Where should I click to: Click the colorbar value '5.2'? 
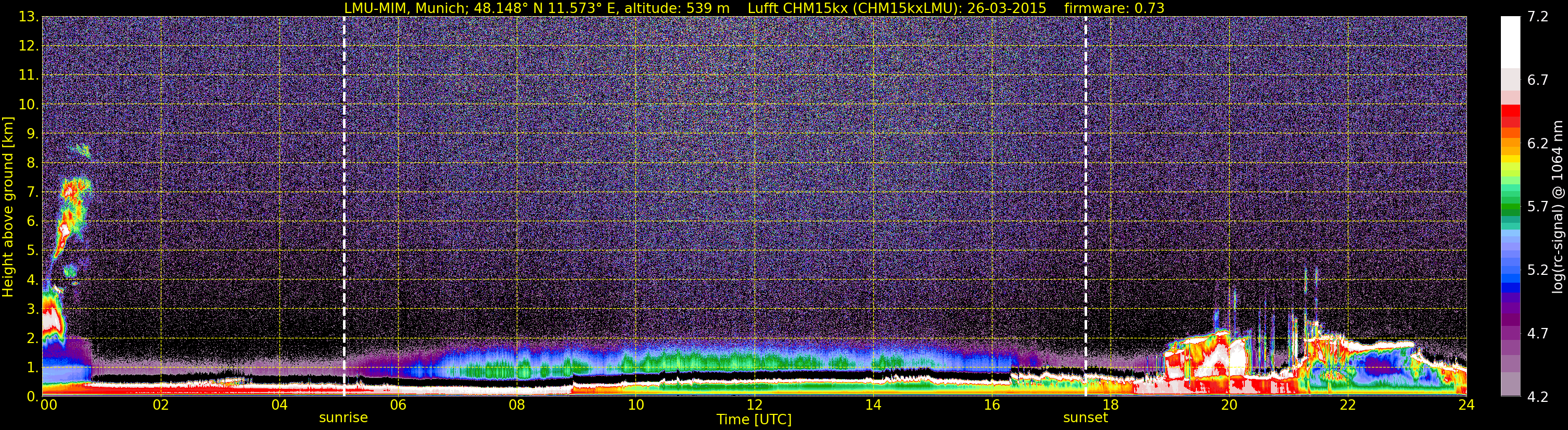tap(1538, 270)
